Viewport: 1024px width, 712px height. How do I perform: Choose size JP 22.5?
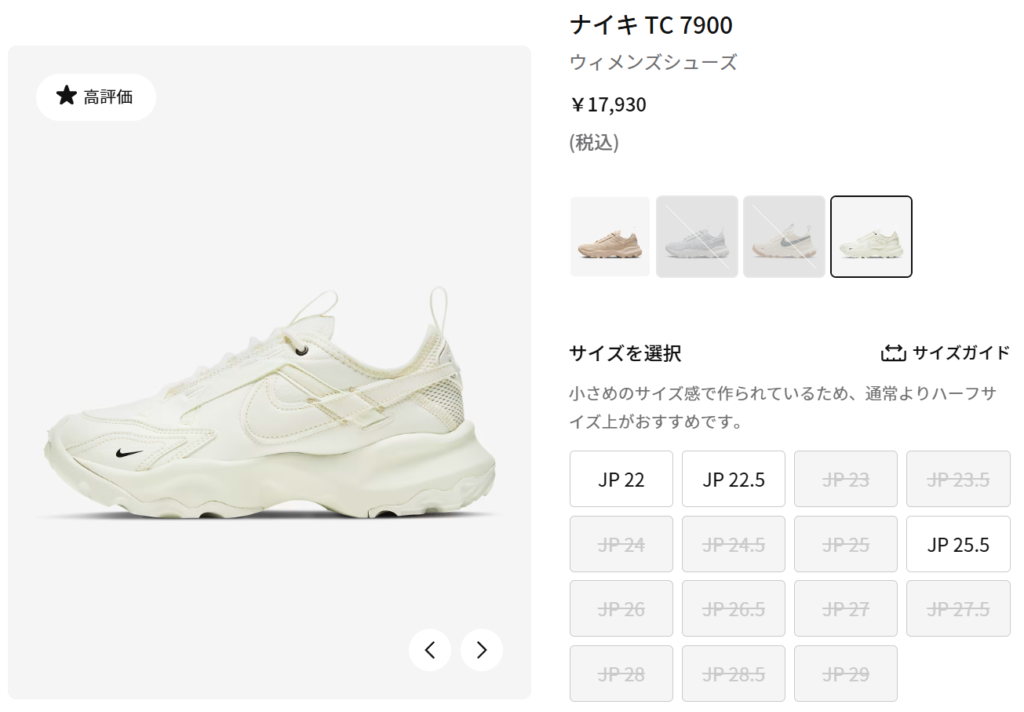click(x=733, y=479)
